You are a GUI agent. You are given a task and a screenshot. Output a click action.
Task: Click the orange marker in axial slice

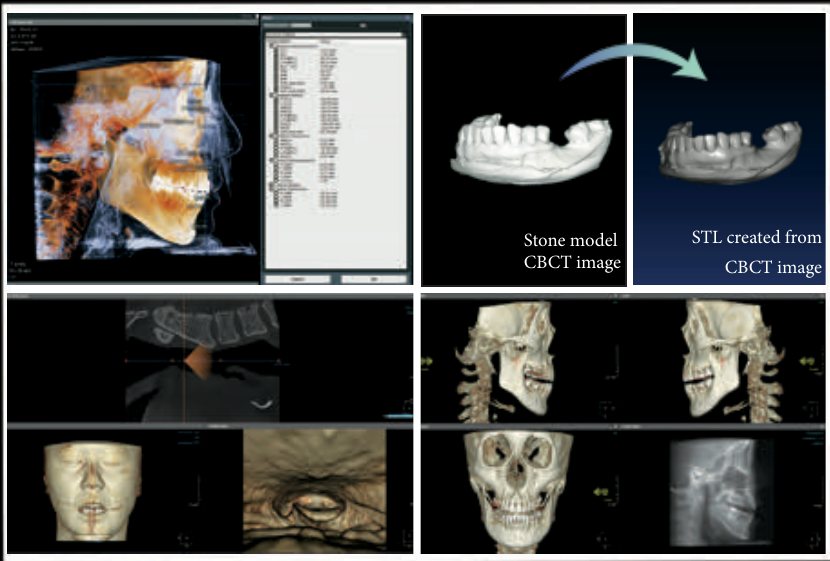pyautogui.click(x=199, y=363)
